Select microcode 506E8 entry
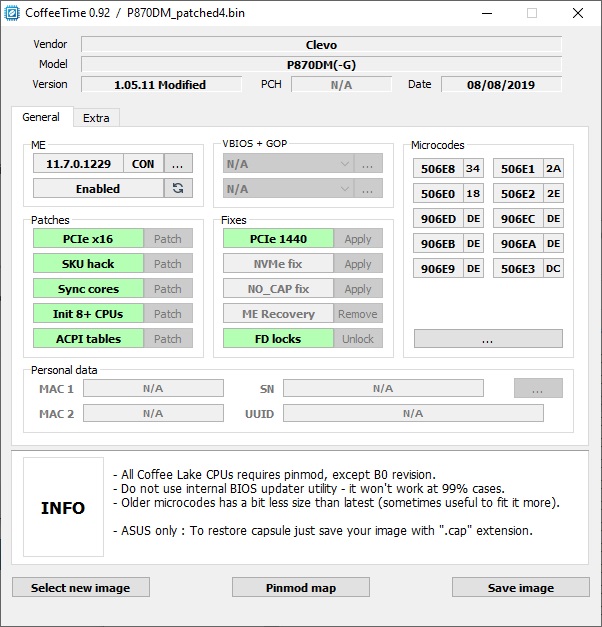Viewport: 602px width, 627px height. pos(438,168)
